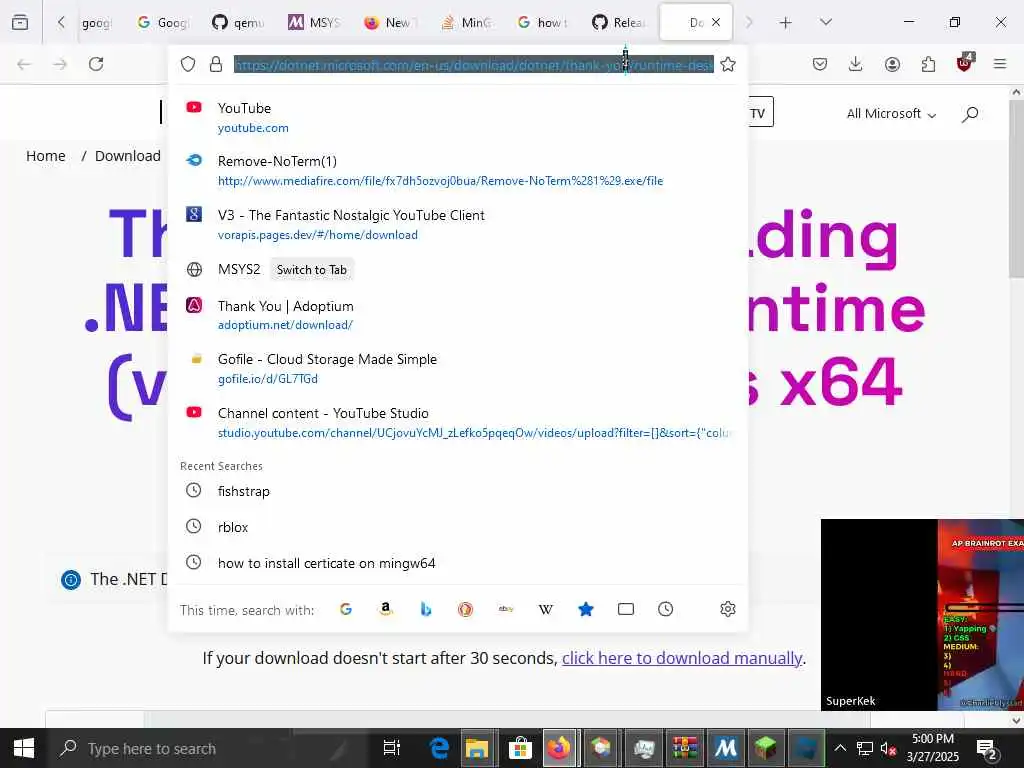Open the Firefox account icon

tap(892, 64)
